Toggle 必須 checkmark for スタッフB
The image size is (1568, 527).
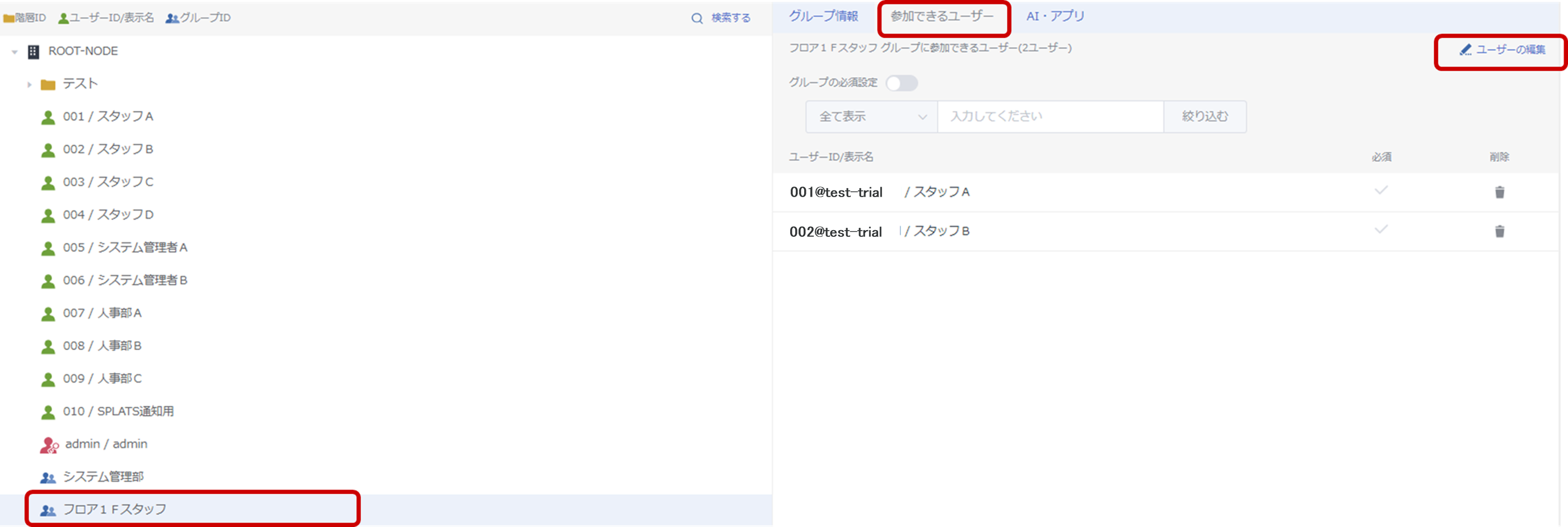tap(1381, 230)
